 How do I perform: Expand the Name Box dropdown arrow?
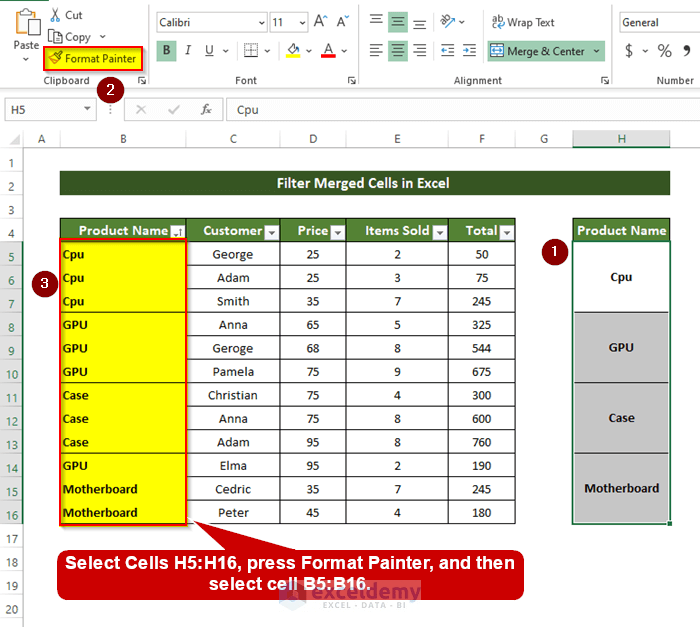click(x=87, y=109)
